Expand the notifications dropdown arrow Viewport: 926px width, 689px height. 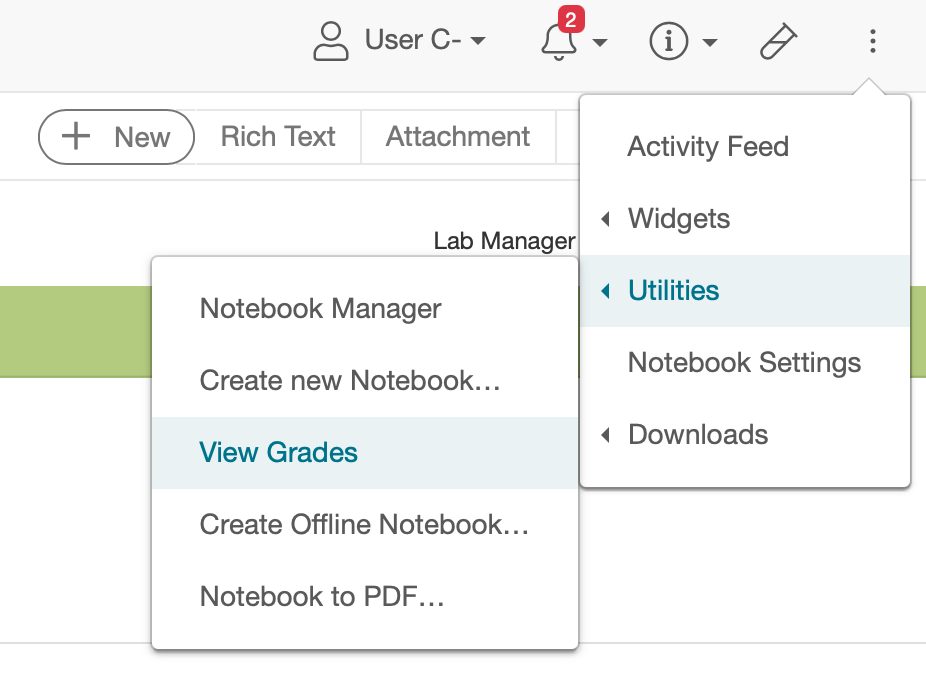pos(600,42)
